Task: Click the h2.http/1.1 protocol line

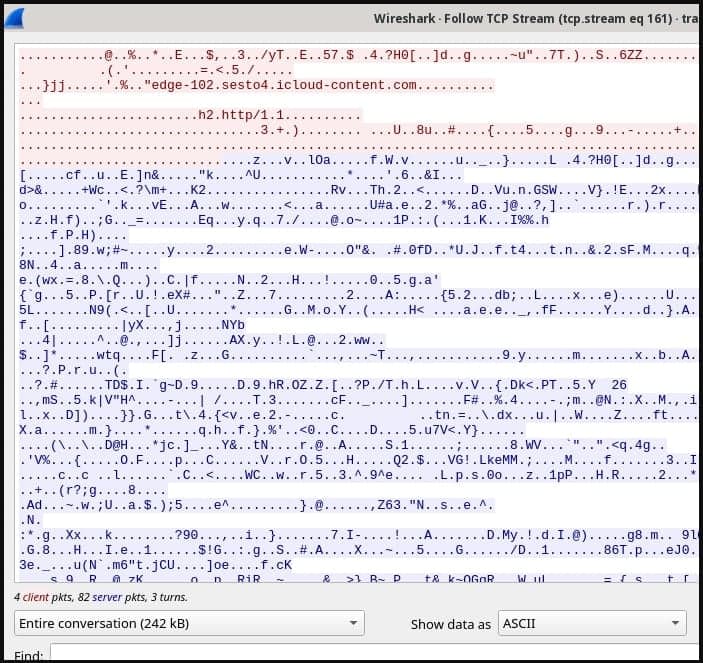Action: point(244,116)
